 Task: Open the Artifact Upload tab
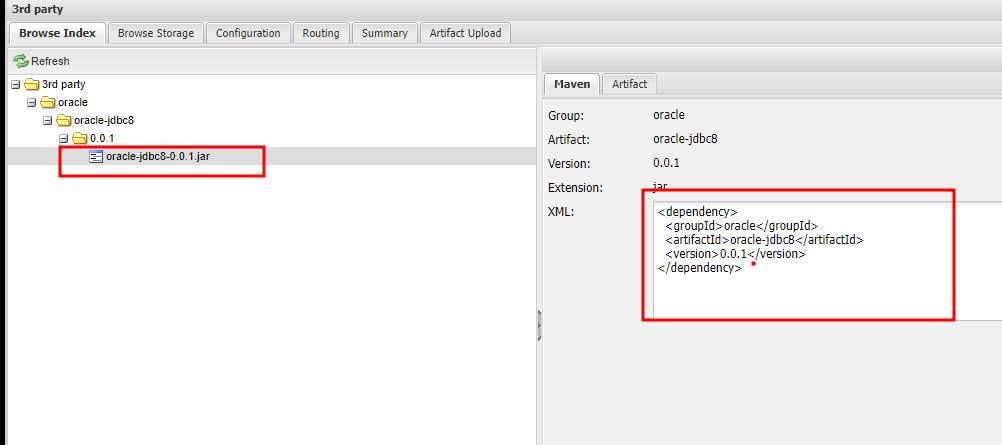click(x=465, y=33)
